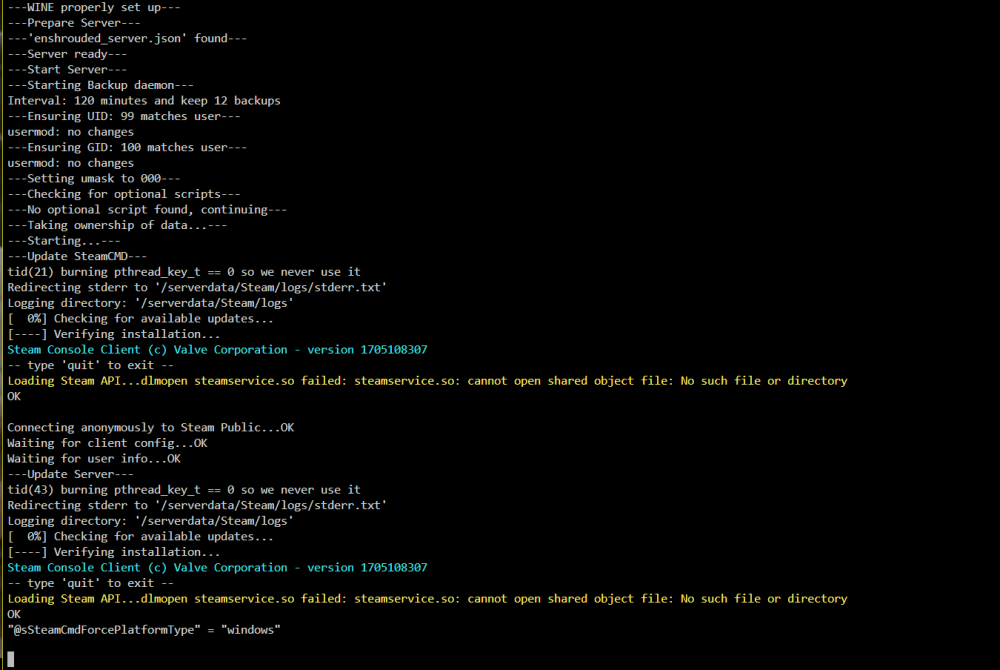Click the '---Server ready---' line

point(67,54)
